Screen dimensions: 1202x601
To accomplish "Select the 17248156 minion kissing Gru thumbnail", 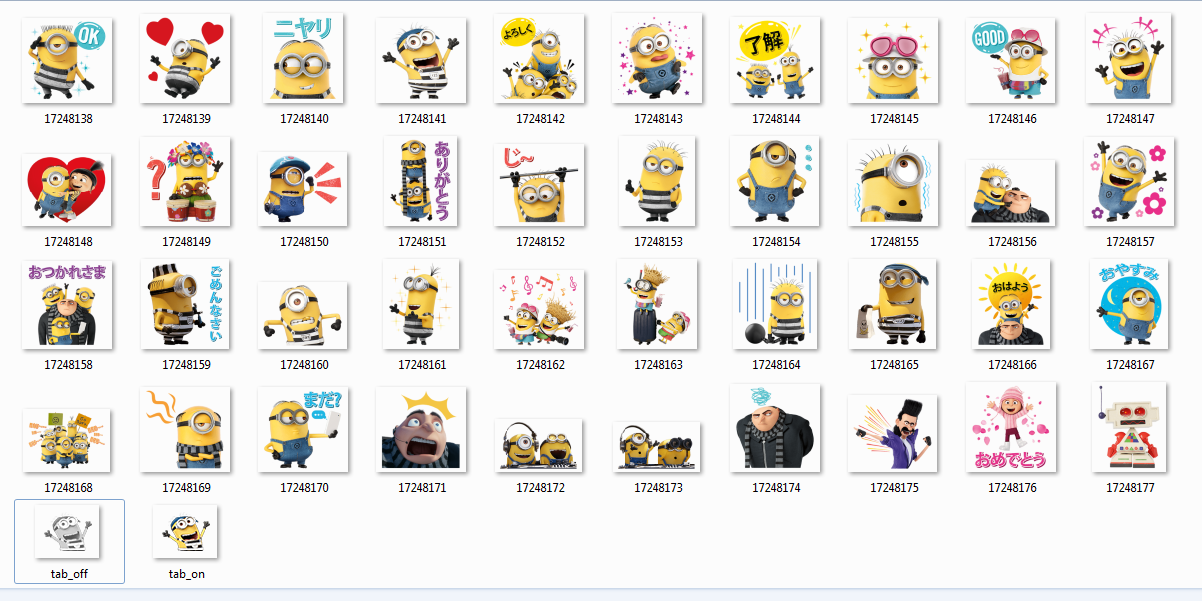I will coord(1012,192).
